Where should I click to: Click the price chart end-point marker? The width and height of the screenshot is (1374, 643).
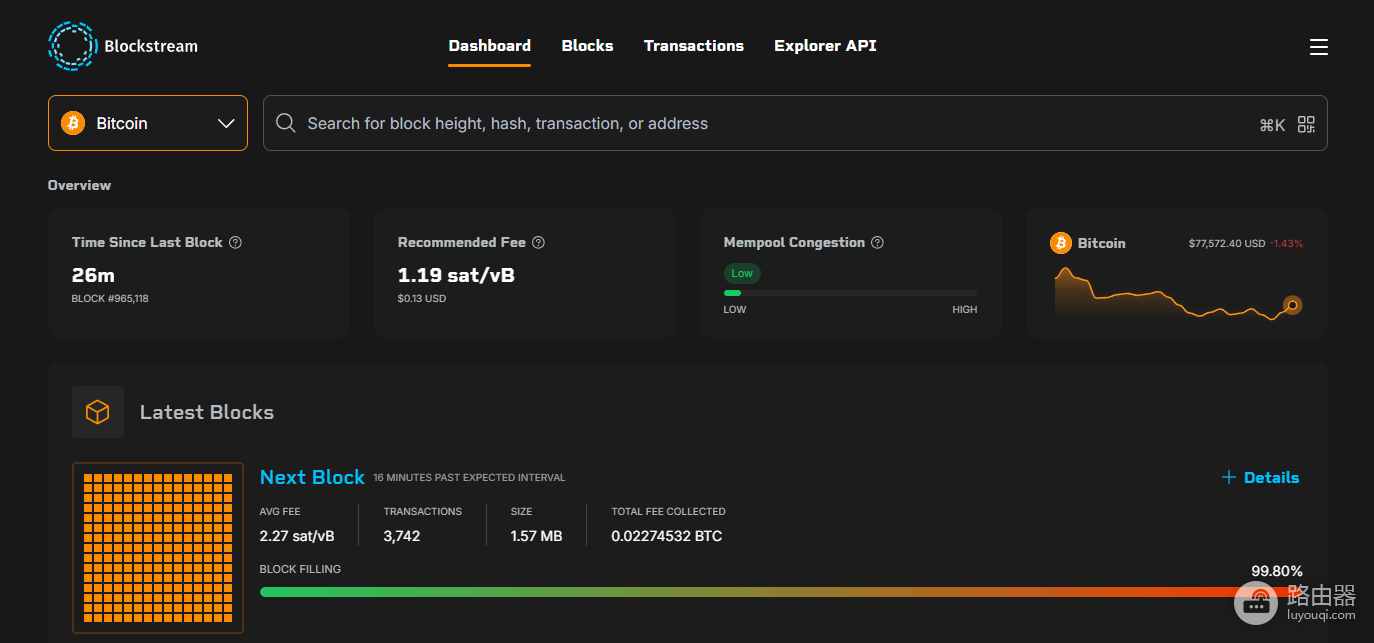coord(1292,305)
